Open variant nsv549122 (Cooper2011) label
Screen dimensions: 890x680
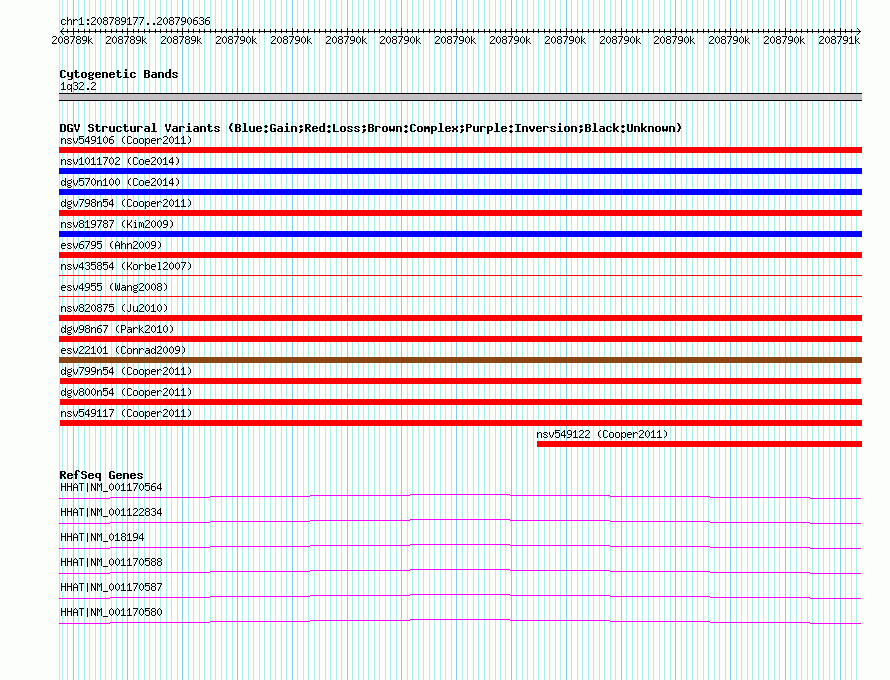[x=602, y=434]
